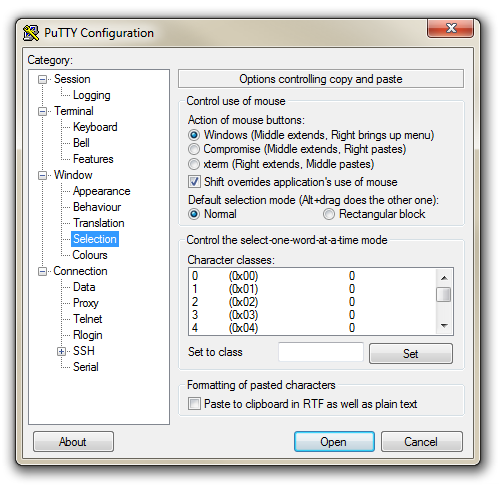Image resolution: width=502 pixels, height=487 pixels.
Task: Select character class row 4 (0x04)
Action: 312,328
